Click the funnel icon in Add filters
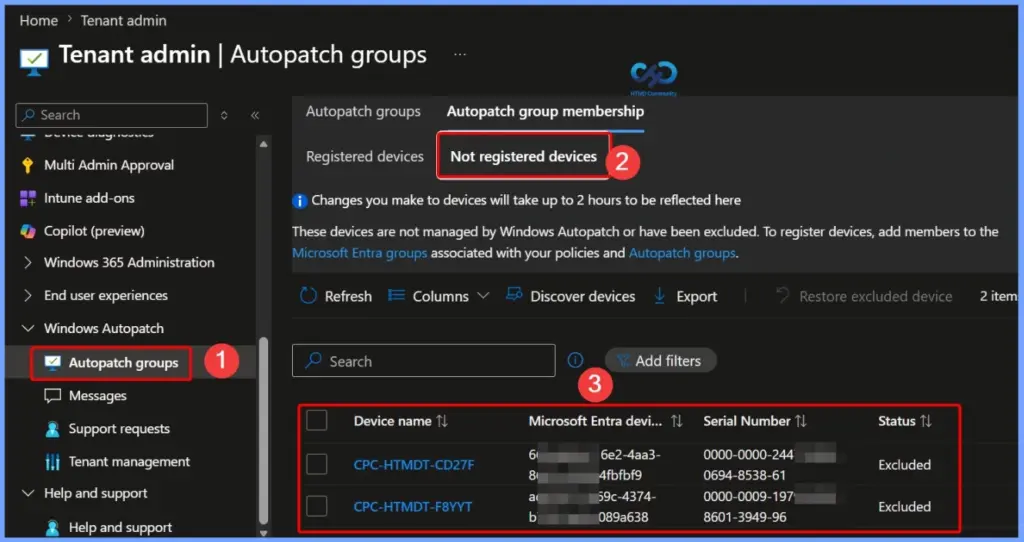The height and width of the screenshot is (542, 1024). pyautogui.click(x=622, y=360)
